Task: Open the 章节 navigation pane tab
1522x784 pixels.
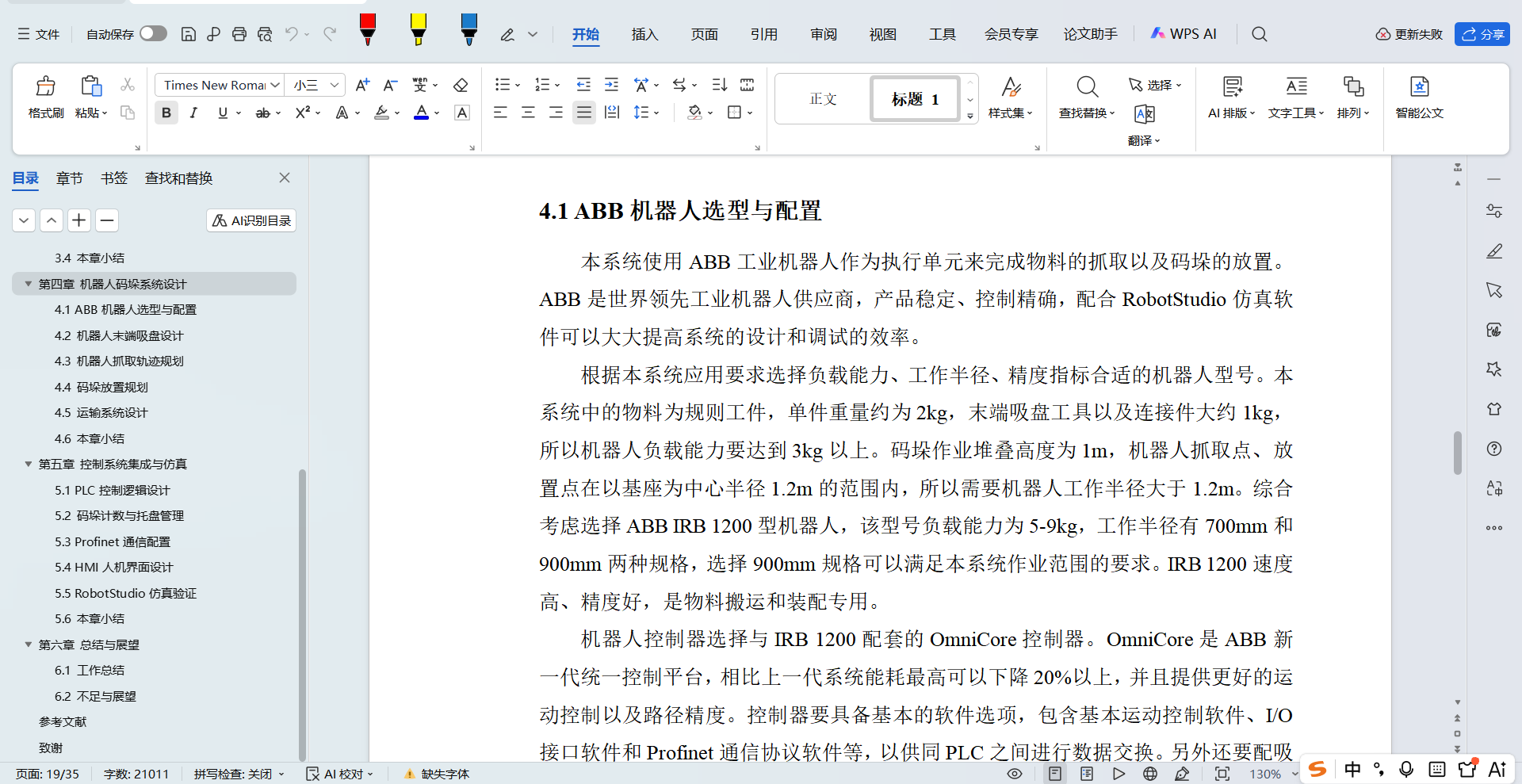Action: [70, 178]
